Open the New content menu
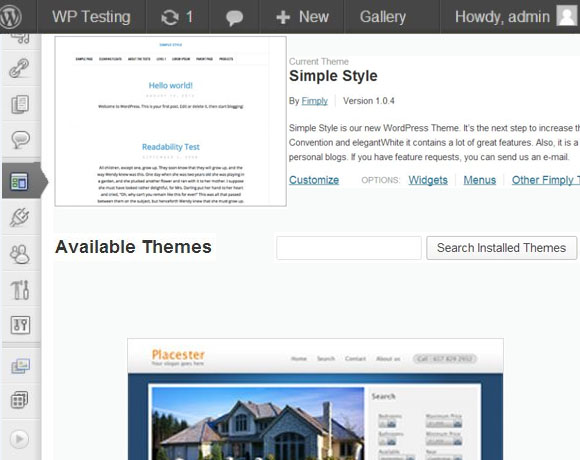This screenshot has height=460, width=580. pos(303,17)
